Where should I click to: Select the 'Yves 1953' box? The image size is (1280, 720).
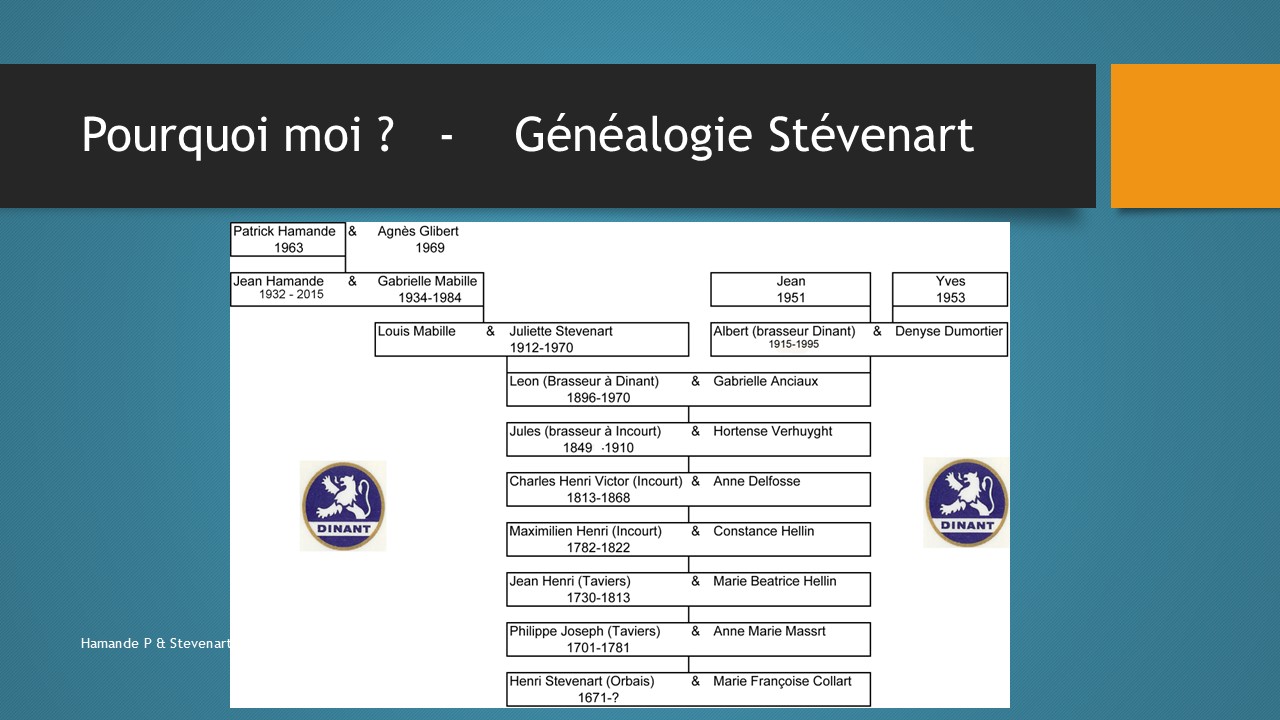(x=950, y=289)
